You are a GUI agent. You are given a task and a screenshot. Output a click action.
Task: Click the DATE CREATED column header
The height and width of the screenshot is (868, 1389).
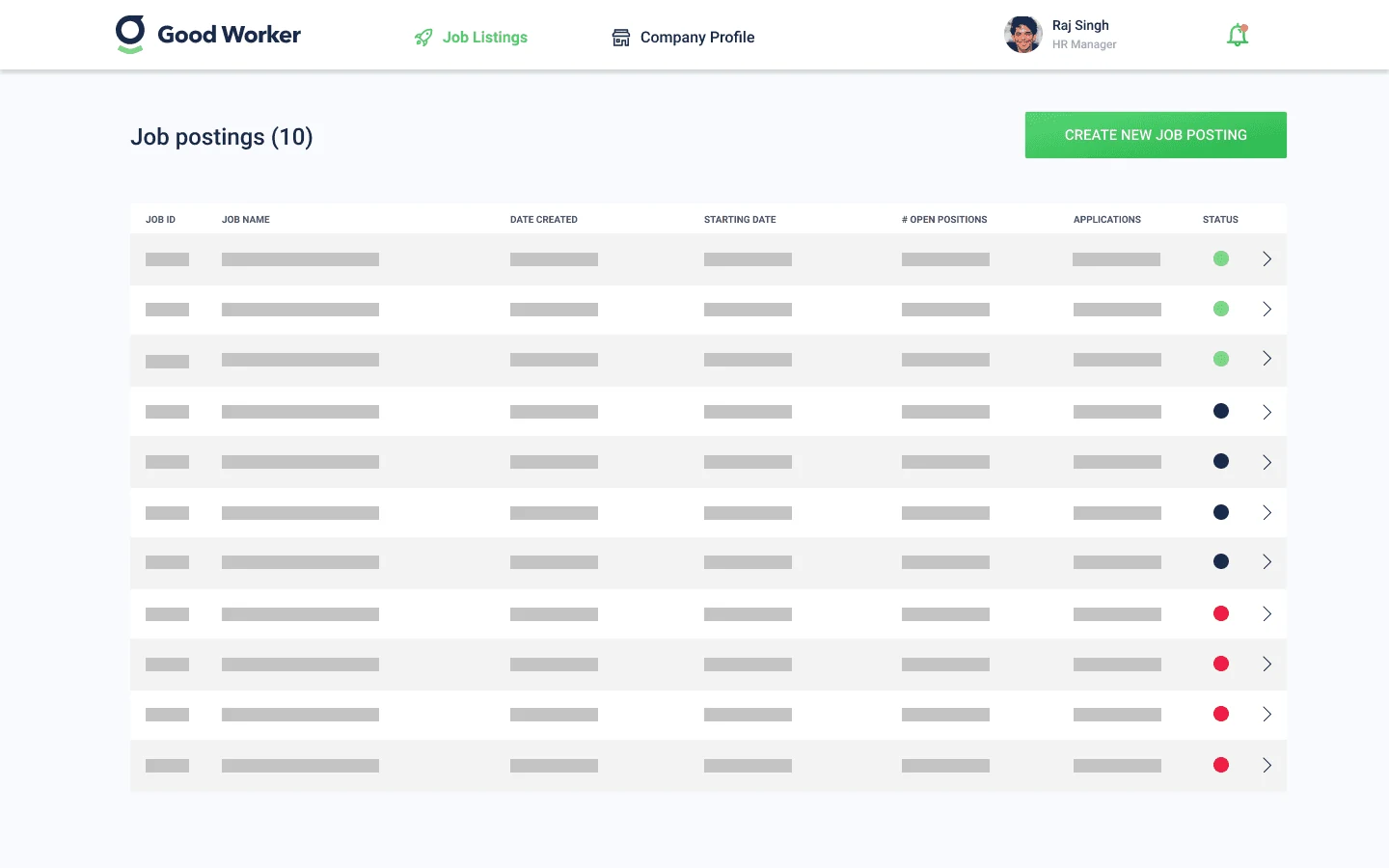tap(544, 220)
